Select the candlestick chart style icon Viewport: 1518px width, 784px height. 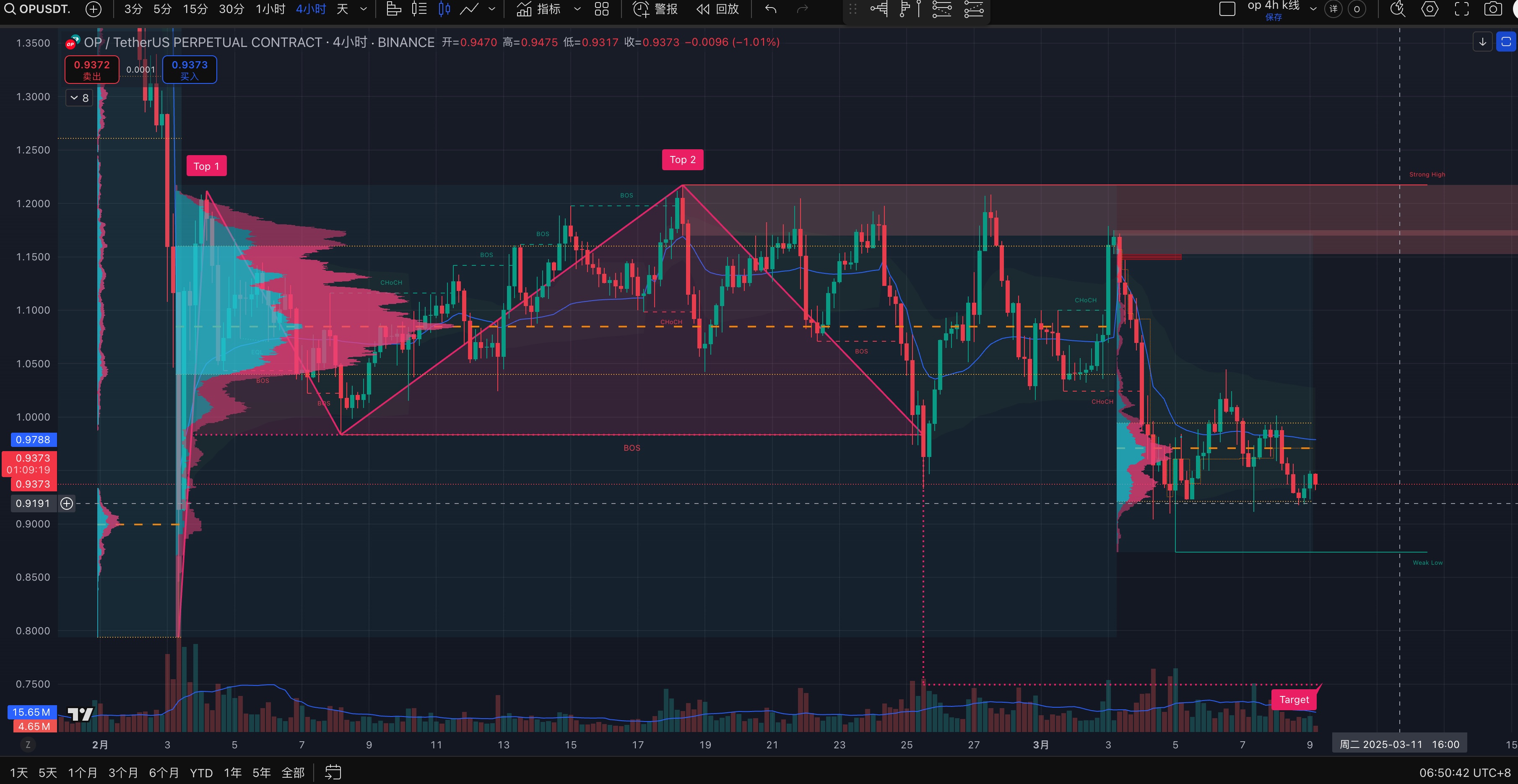[444, 9]
